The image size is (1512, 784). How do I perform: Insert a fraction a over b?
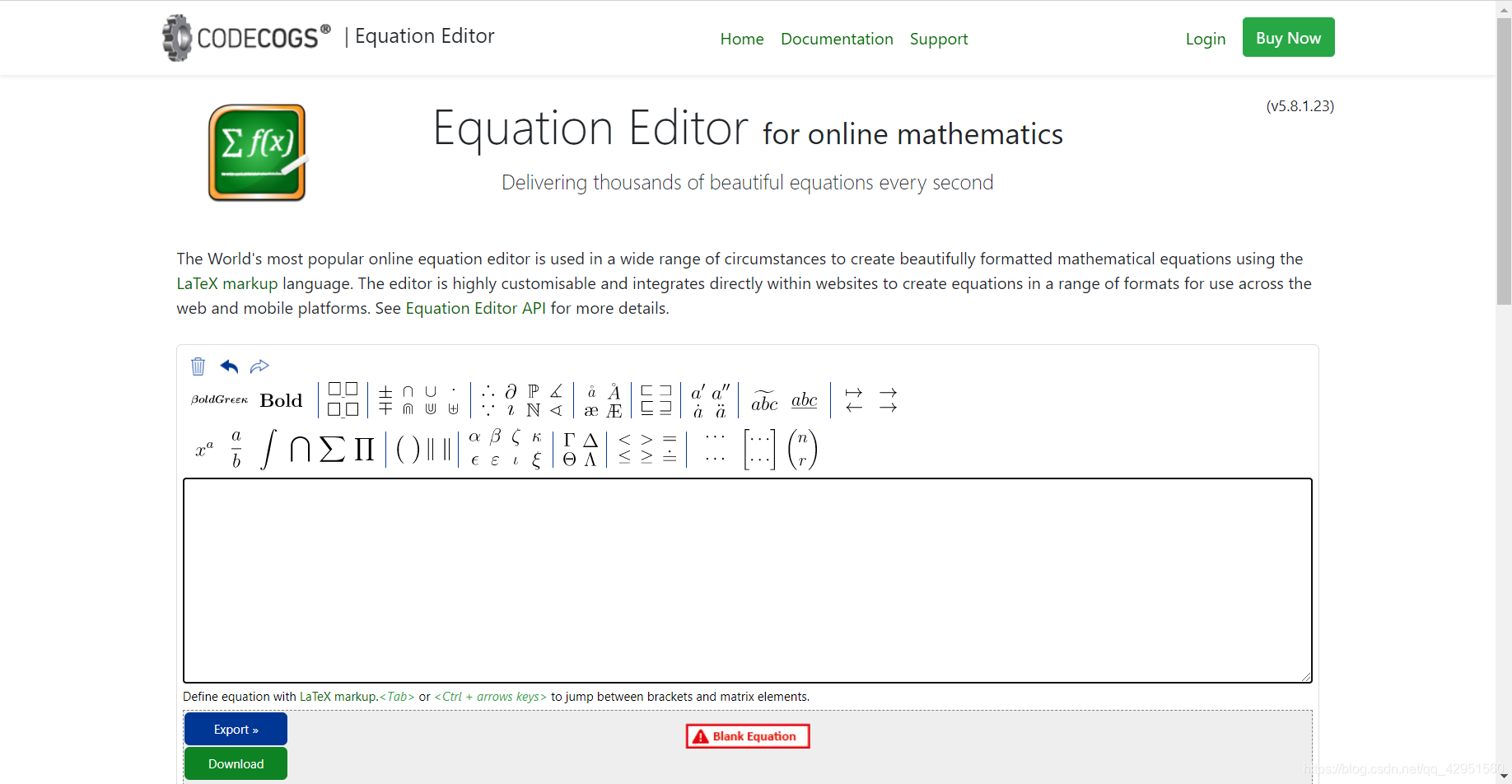click(x=236, y=449)
